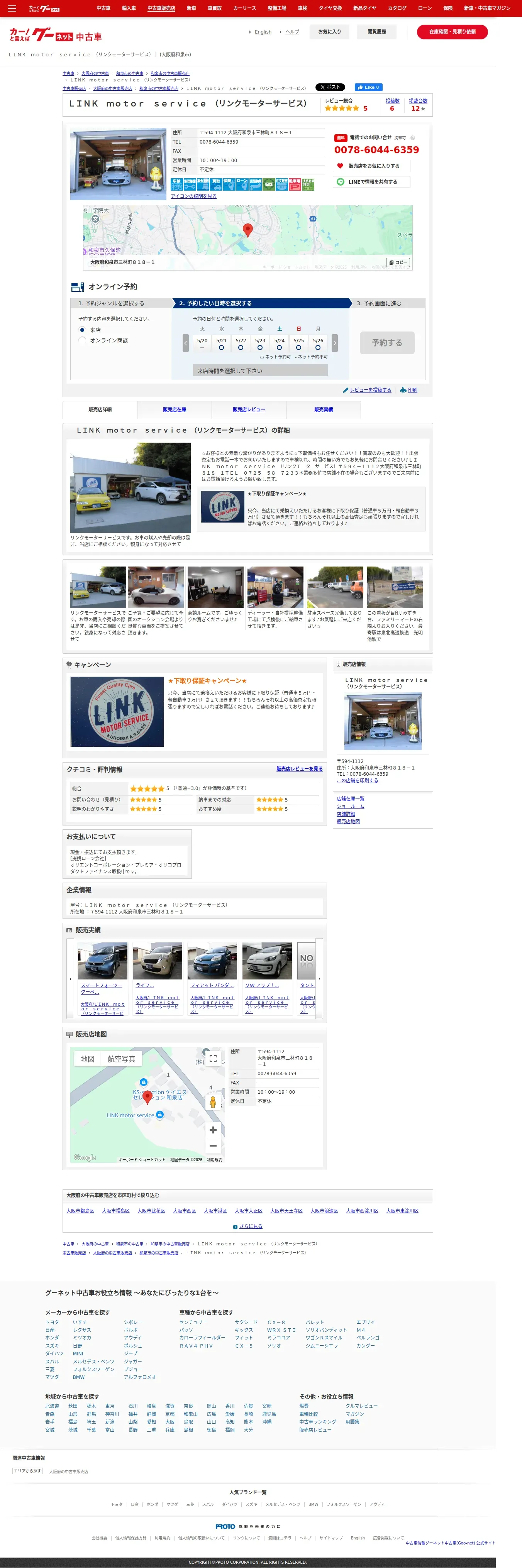522x1568 pixels.
Task: Select the オンライン商談 radio option
Action: point(82,340)
